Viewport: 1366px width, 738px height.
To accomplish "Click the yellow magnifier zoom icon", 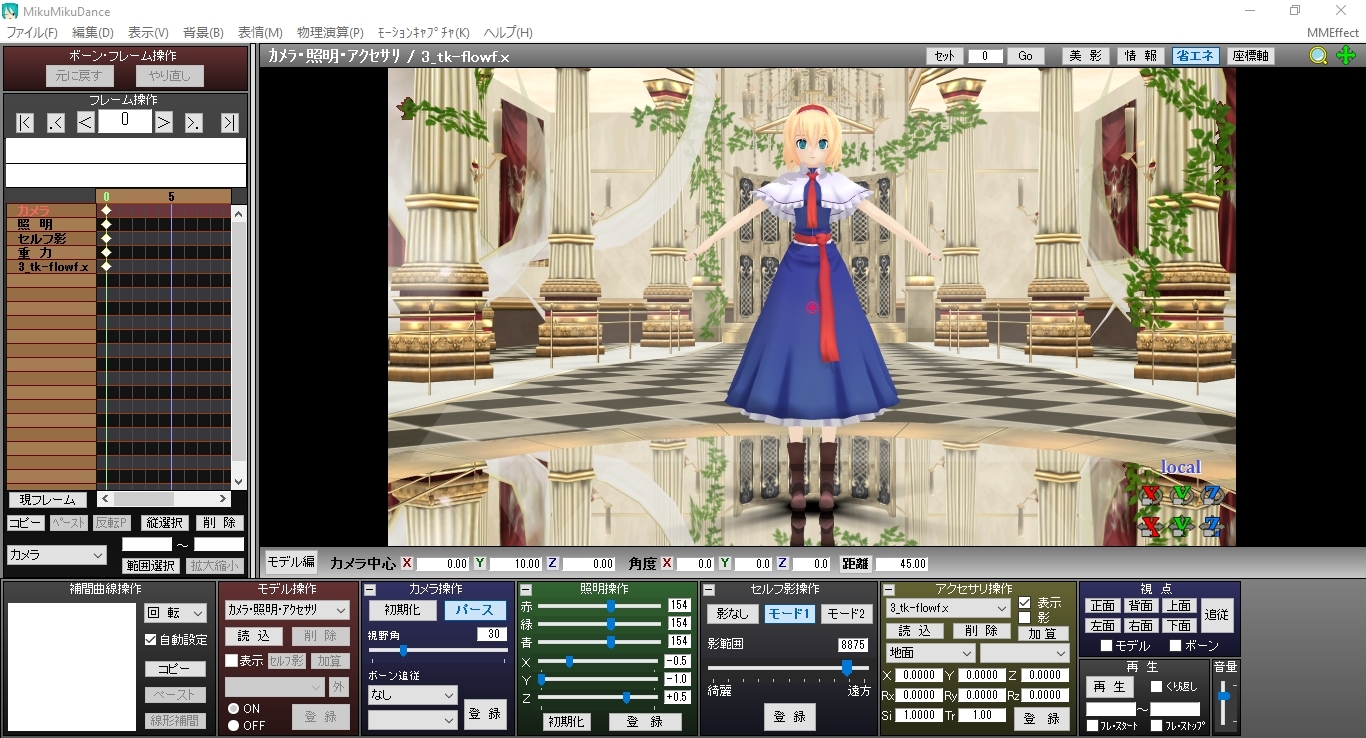I will 1319,56.
